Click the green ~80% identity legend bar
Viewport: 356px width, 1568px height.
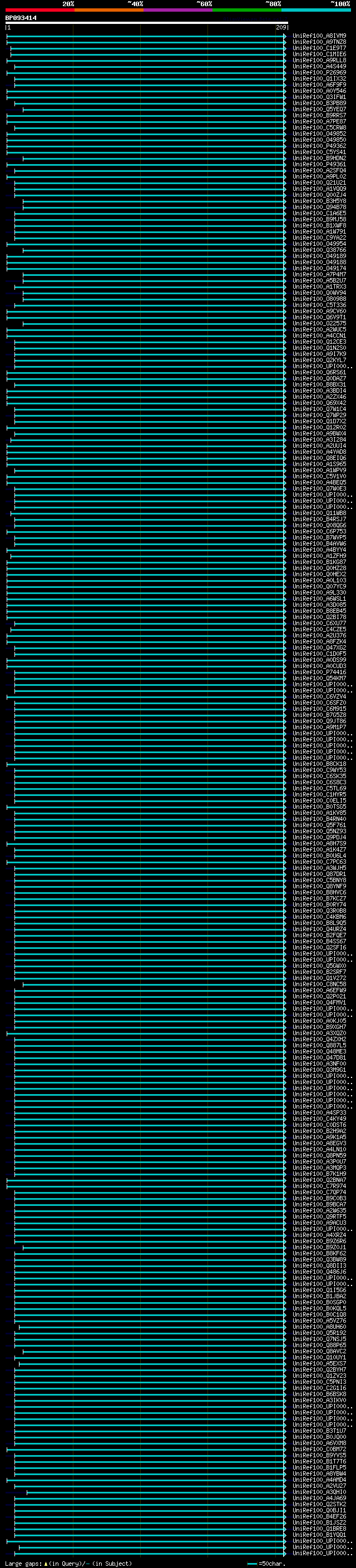[x=247, y=10]
